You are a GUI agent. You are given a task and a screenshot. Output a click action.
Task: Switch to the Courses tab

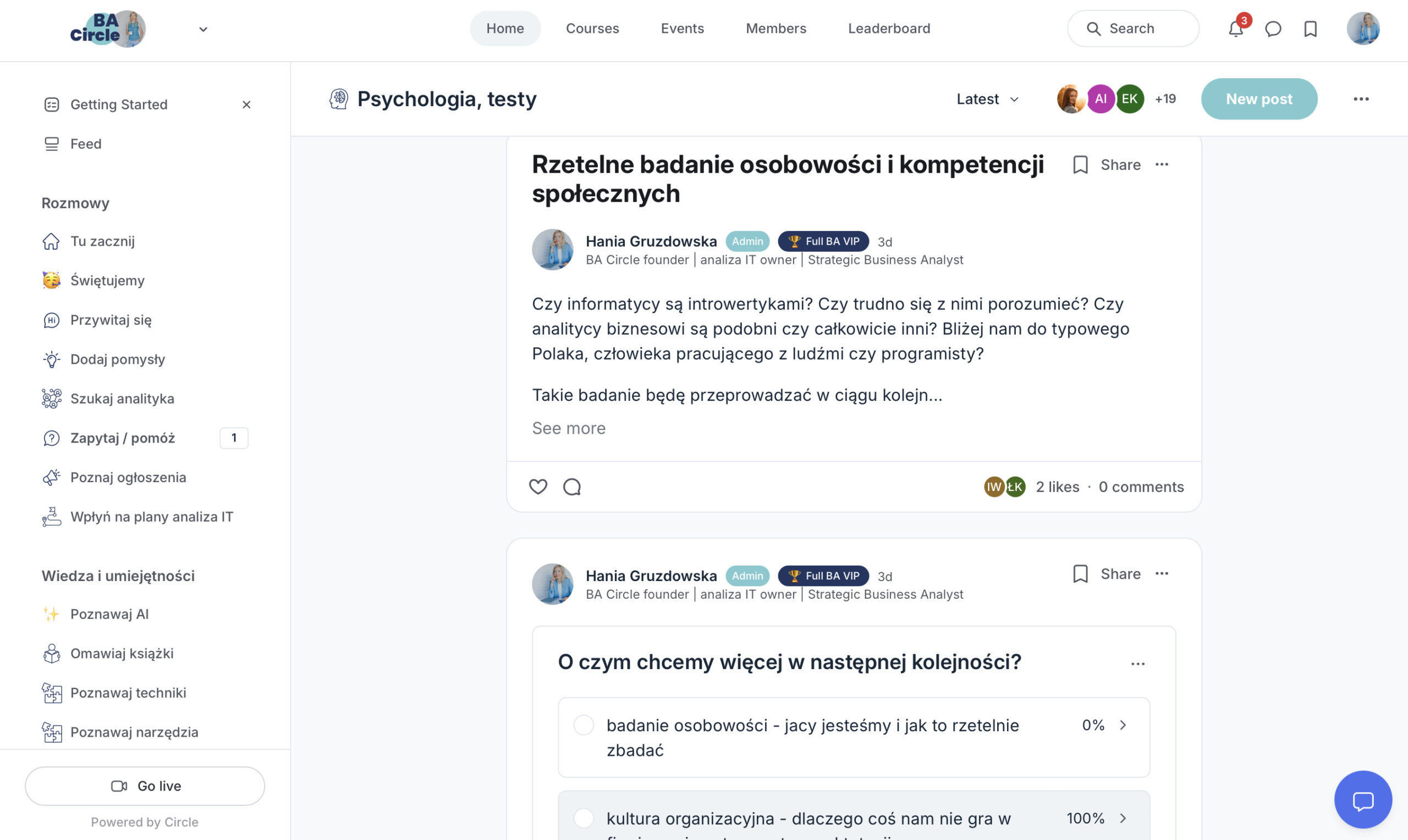[x=592, y=28]
